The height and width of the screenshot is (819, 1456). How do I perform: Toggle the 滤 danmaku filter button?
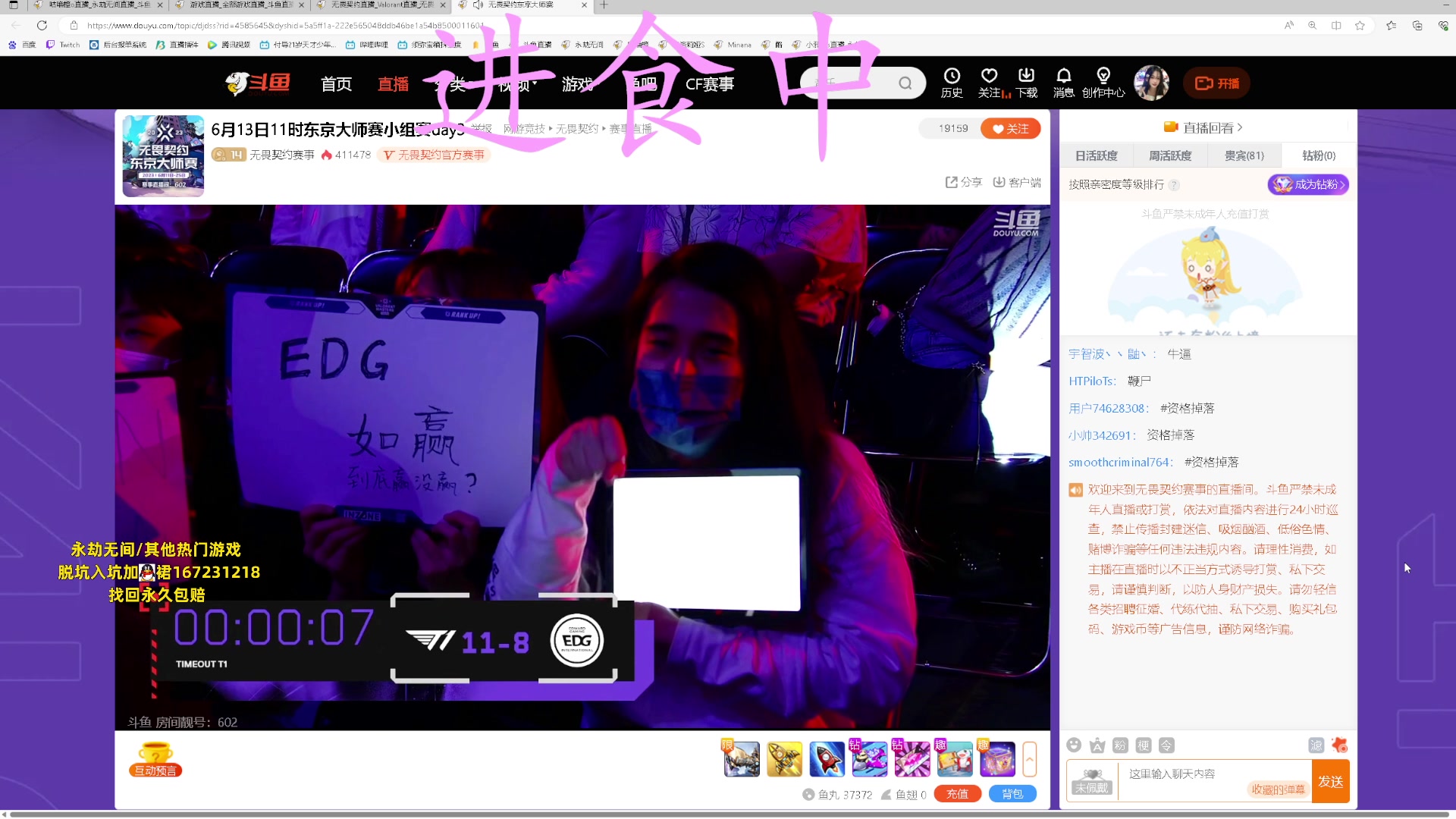click(1316, 745)
